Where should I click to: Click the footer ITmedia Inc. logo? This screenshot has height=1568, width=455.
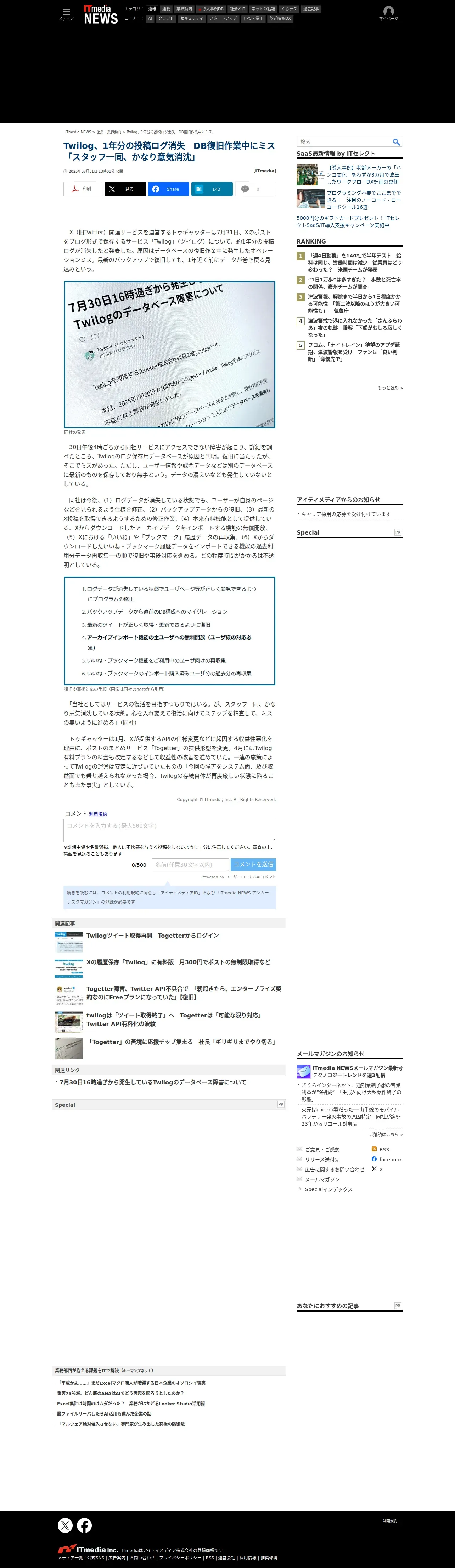(88, 1549)
